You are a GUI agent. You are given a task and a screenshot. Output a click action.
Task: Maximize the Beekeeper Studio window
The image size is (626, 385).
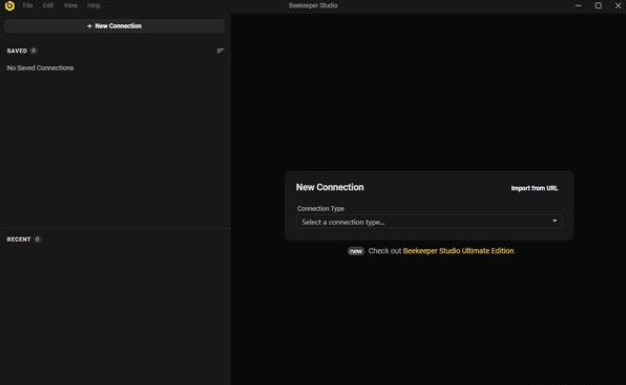(x=598, y=6)
